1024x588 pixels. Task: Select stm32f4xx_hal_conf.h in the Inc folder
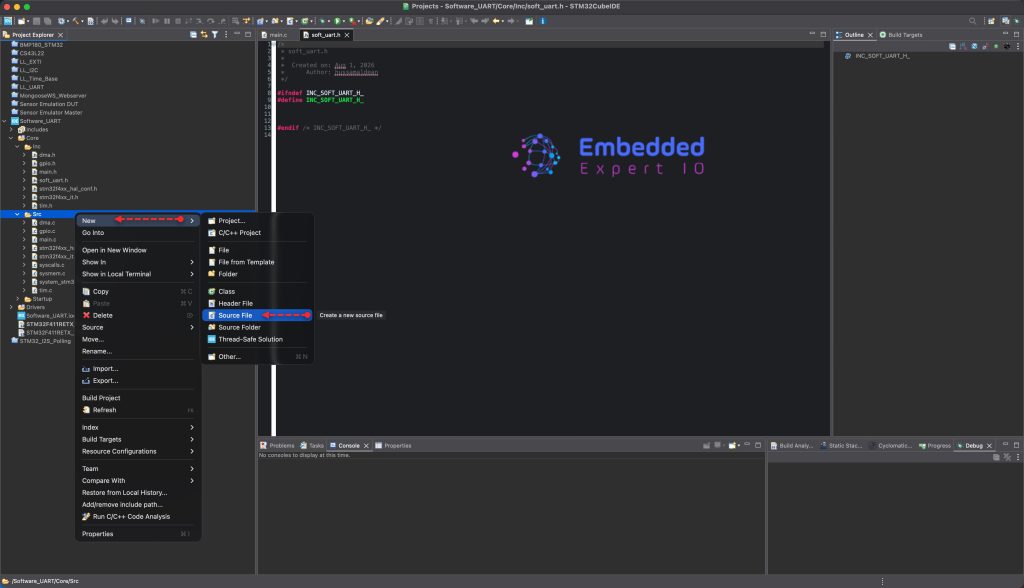67,189
